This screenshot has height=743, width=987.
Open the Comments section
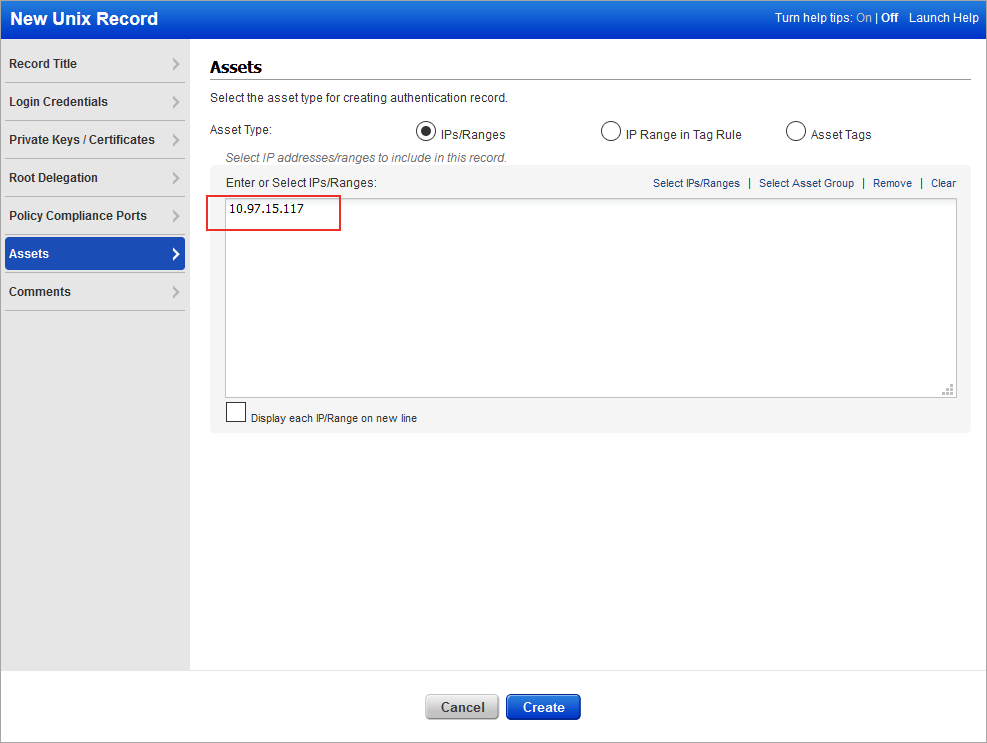coord(94,292)
